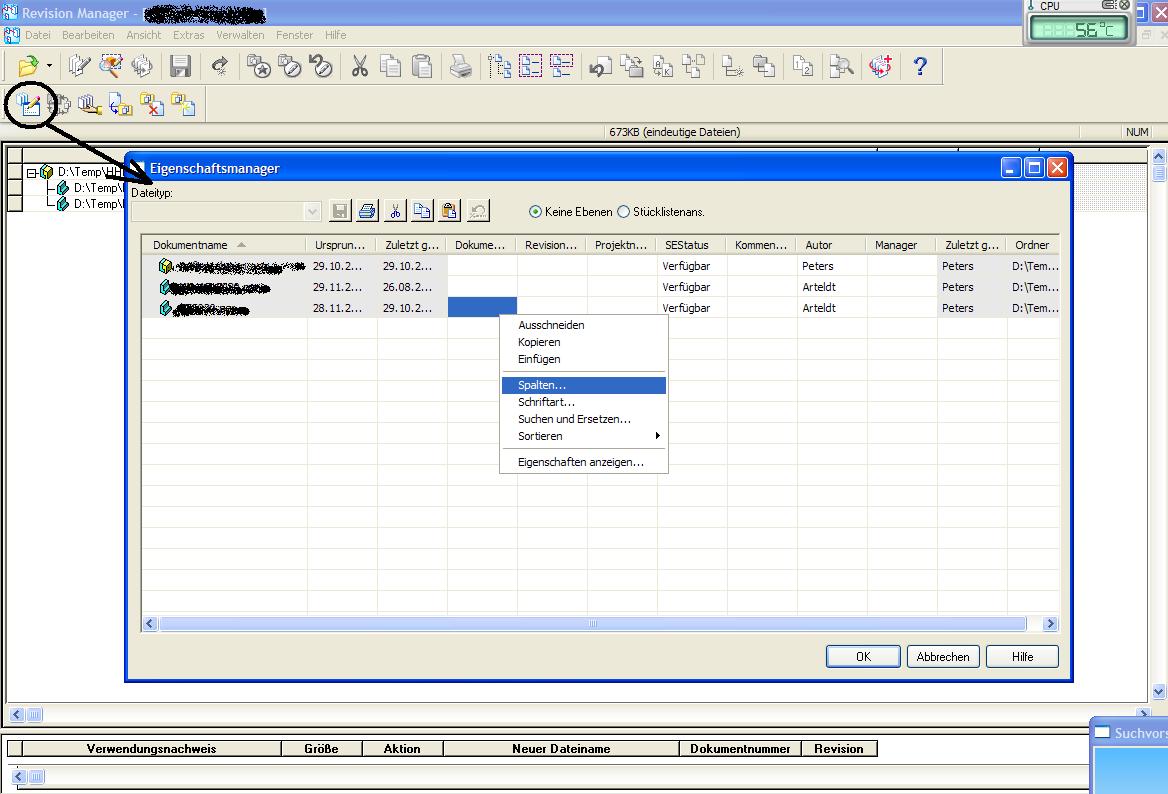Screen dimensions: 1168x794
Task: Choose Ausschneiden in the context menu
Action: pos(584,325)
